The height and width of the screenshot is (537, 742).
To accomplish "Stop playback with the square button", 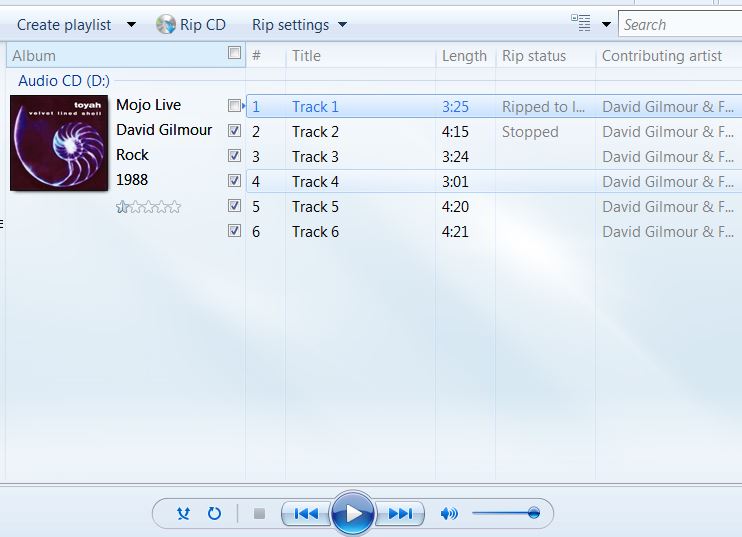I will click(259, 513).
